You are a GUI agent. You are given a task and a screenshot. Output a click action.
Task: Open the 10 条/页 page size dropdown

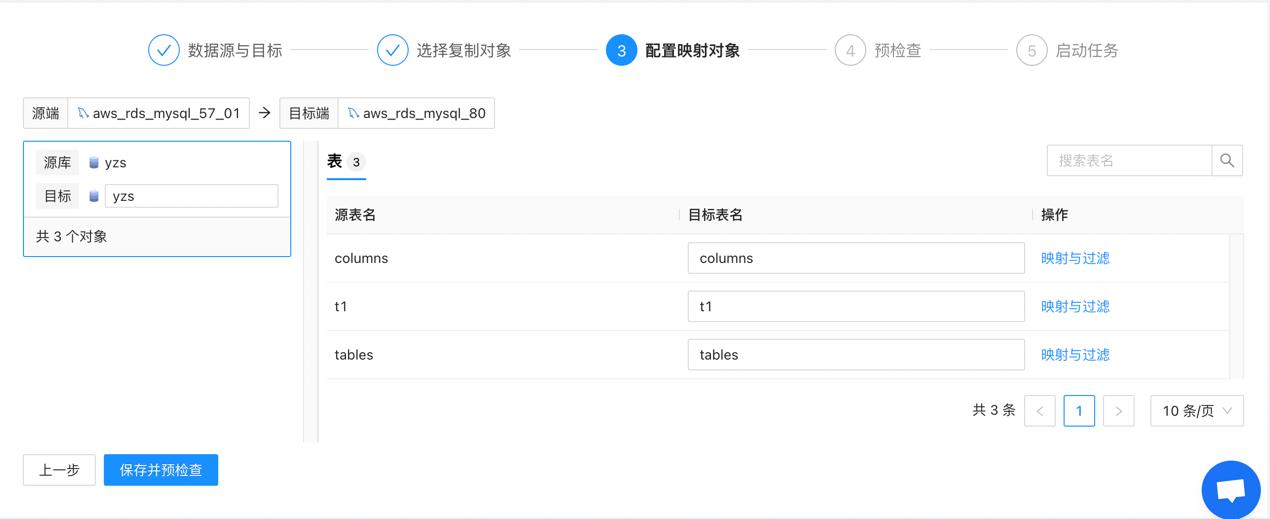pyautogui.click(x=1197, y=411)
